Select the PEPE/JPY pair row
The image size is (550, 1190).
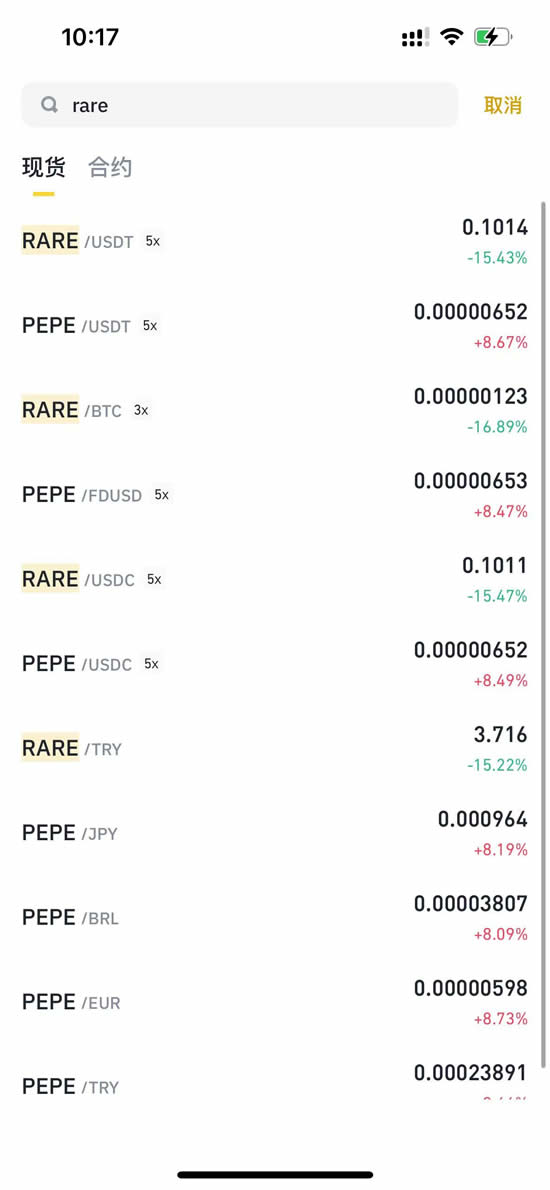[275, 834]
